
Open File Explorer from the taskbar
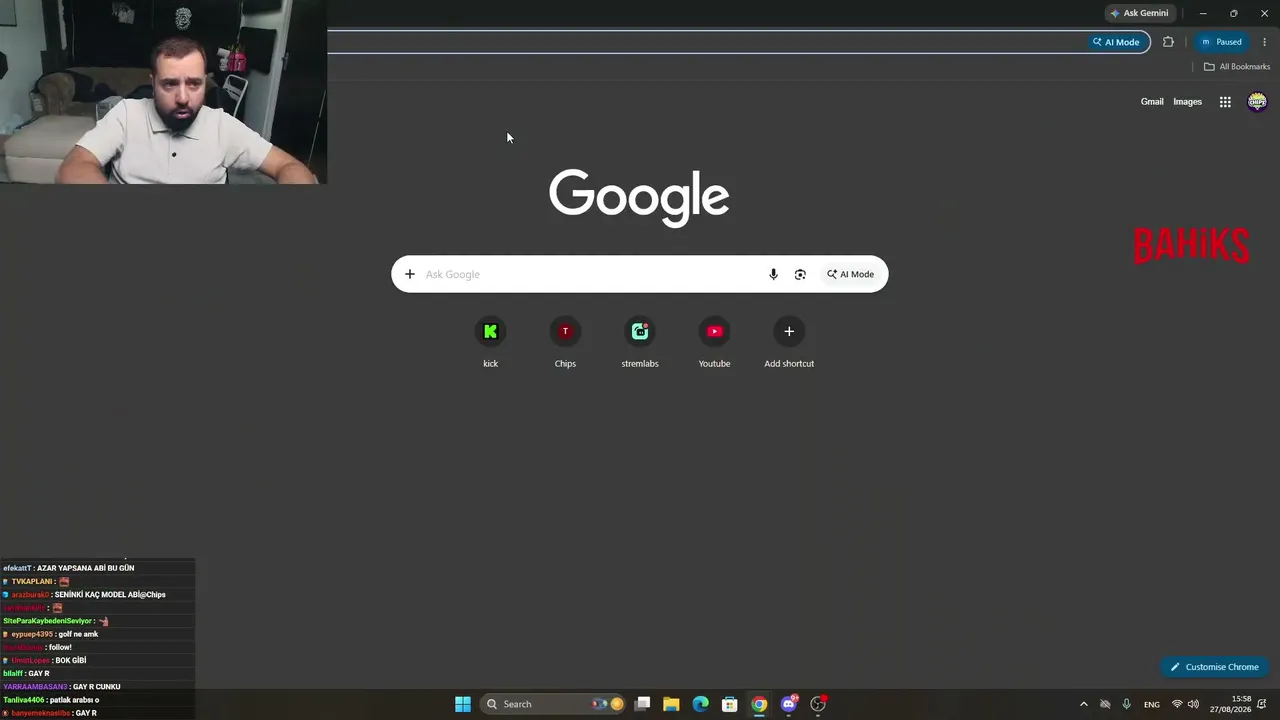point(671,704)
